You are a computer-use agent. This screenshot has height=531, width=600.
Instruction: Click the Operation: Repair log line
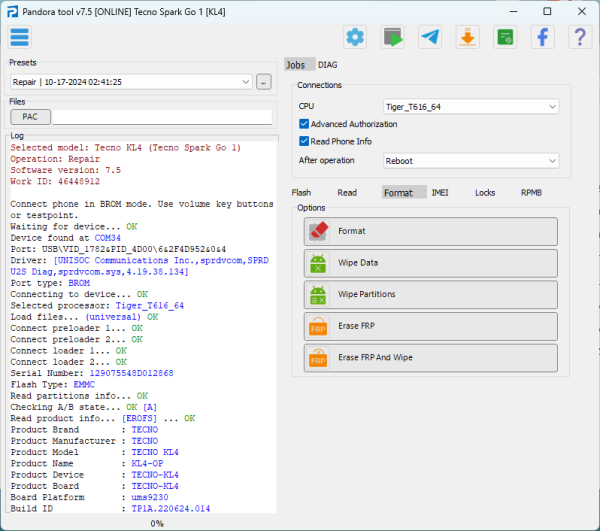(x=55, y=159)
